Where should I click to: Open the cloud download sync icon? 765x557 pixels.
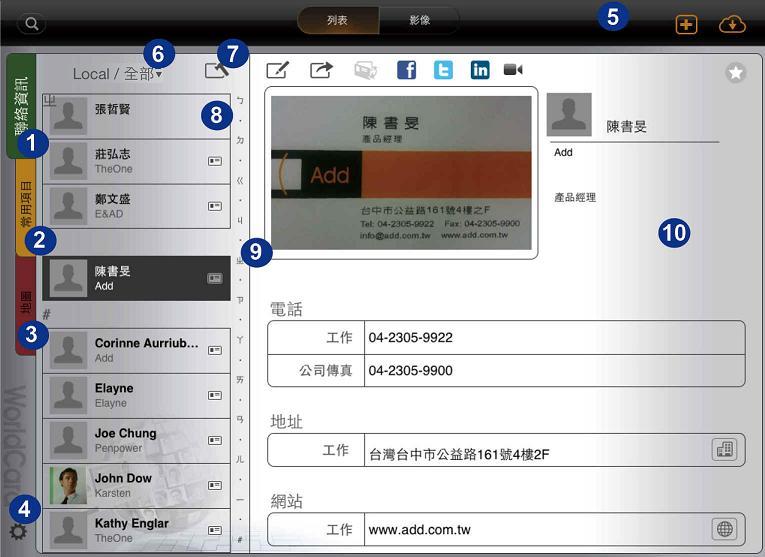[733, 24]
